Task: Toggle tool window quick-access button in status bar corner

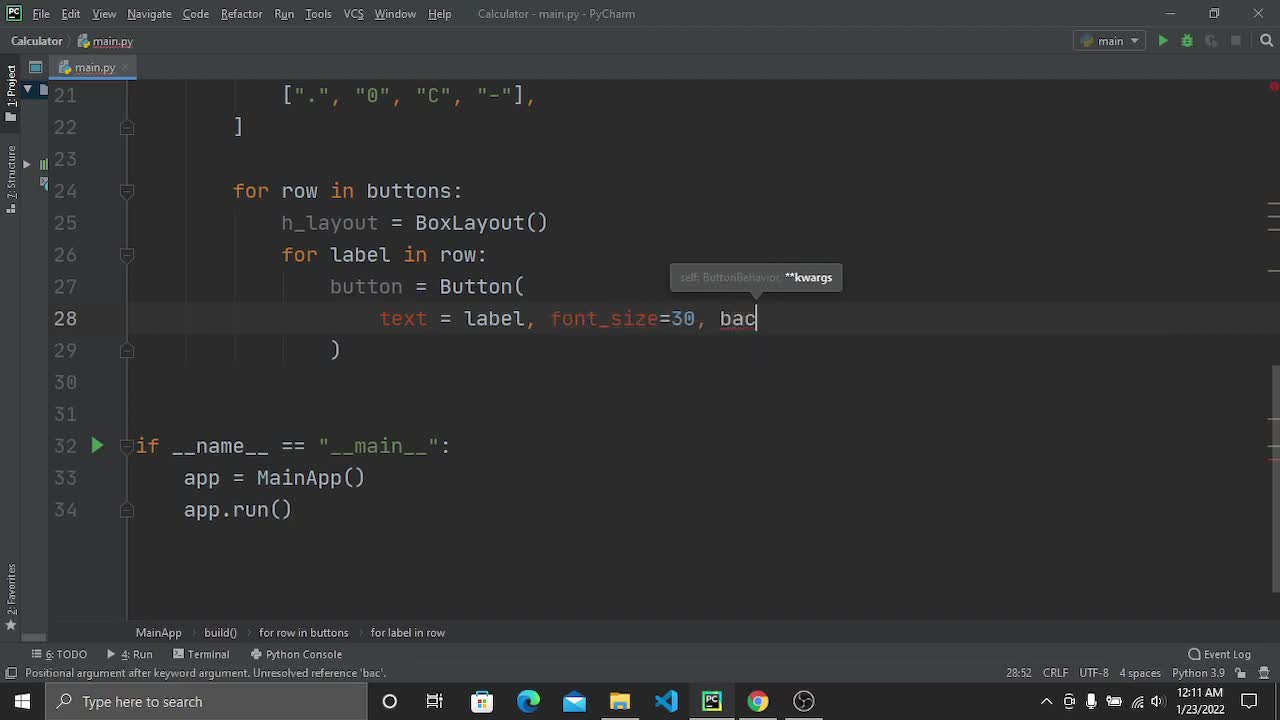Action: click(11, 673)
